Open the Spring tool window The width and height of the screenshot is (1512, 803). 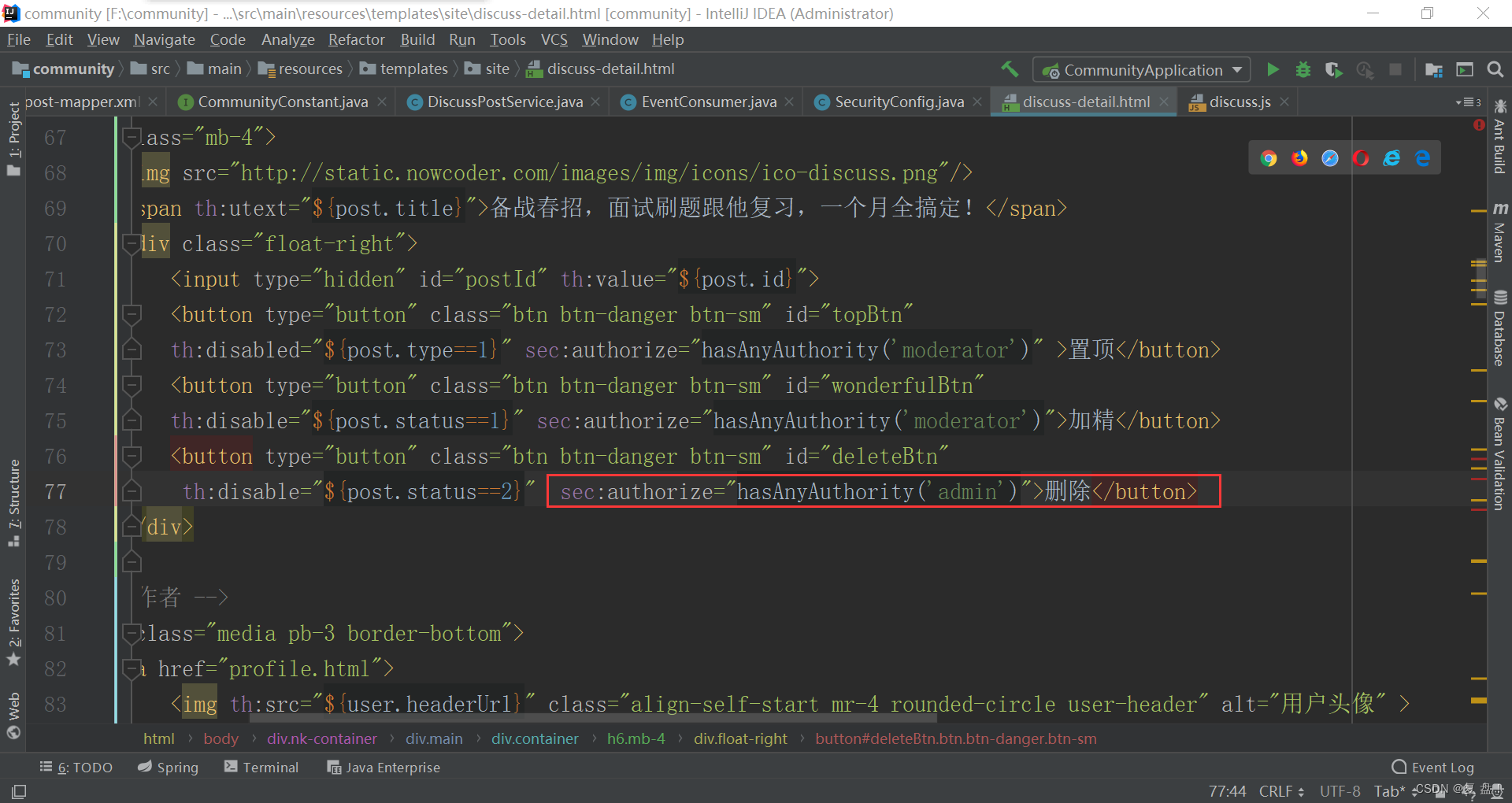tap(168, 767)
